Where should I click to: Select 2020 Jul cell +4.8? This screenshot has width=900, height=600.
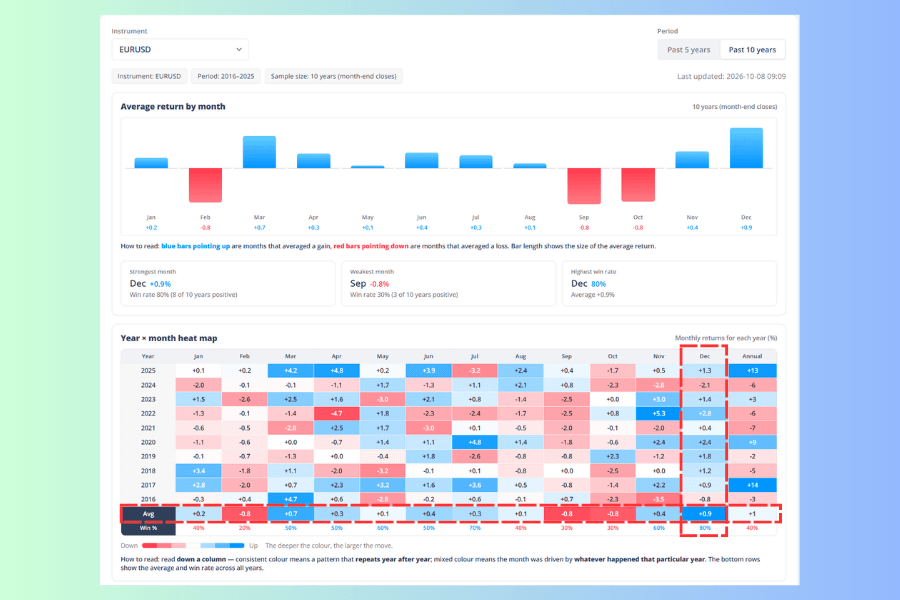(x=475, y=442)
